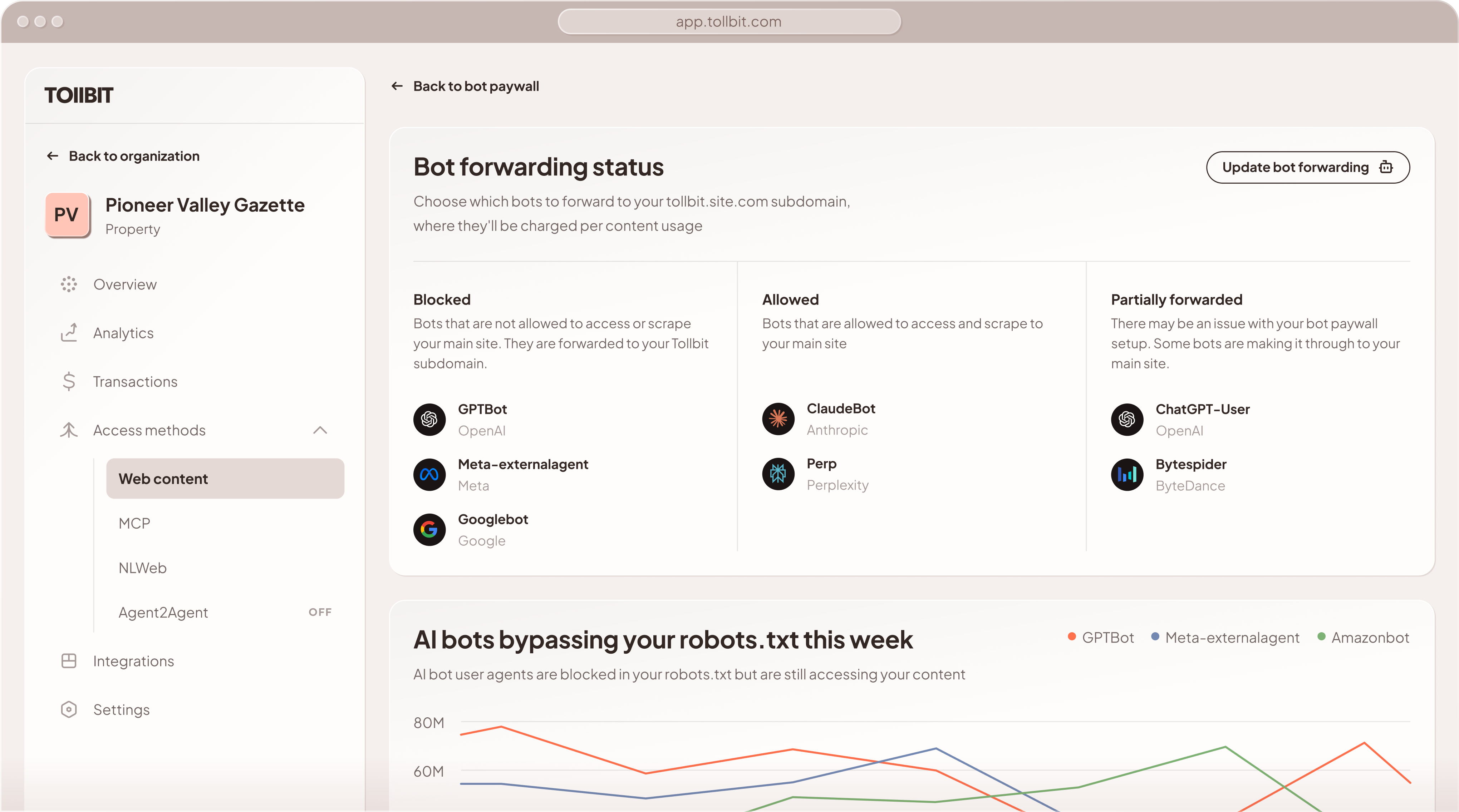The image size is (1459, 812).
Task: Switch to the Web content section
Action: click(x=163, y=479)
